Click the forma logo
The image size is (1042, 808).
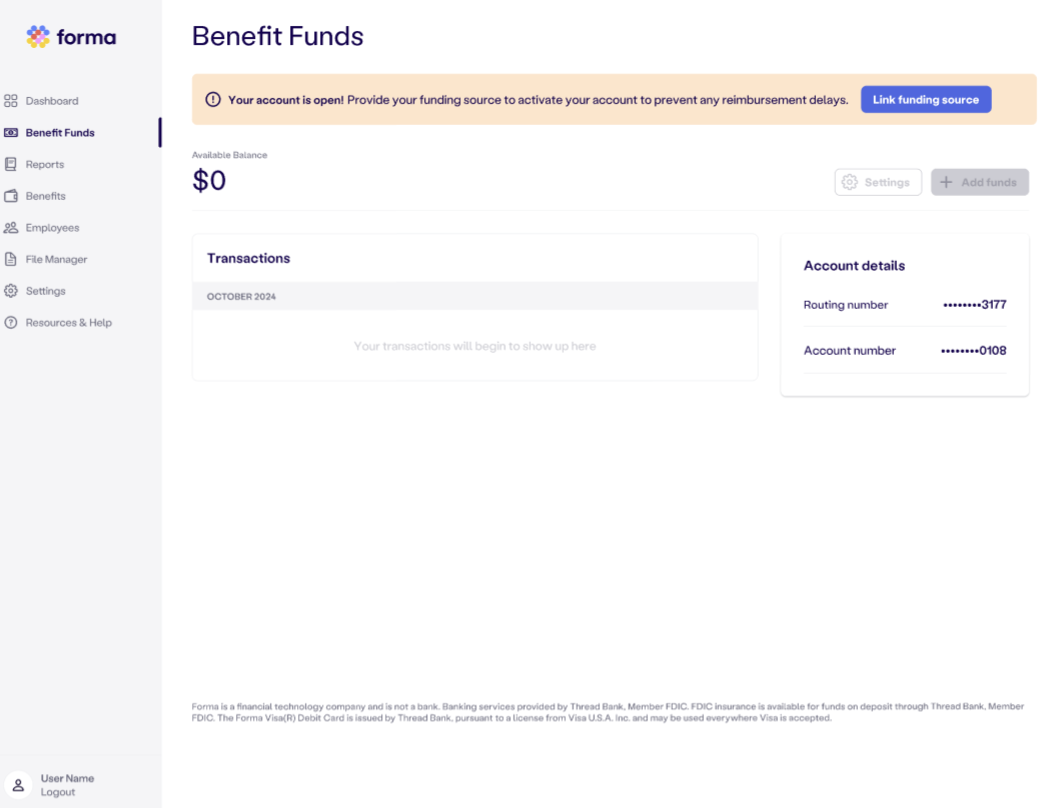click(x=71, y=37)
